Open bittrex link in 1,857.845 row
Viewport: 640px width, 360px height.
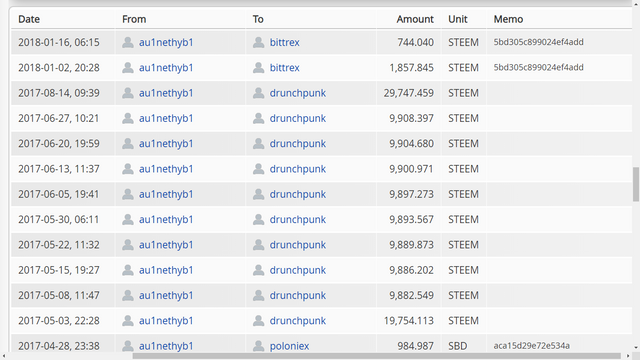284,67
